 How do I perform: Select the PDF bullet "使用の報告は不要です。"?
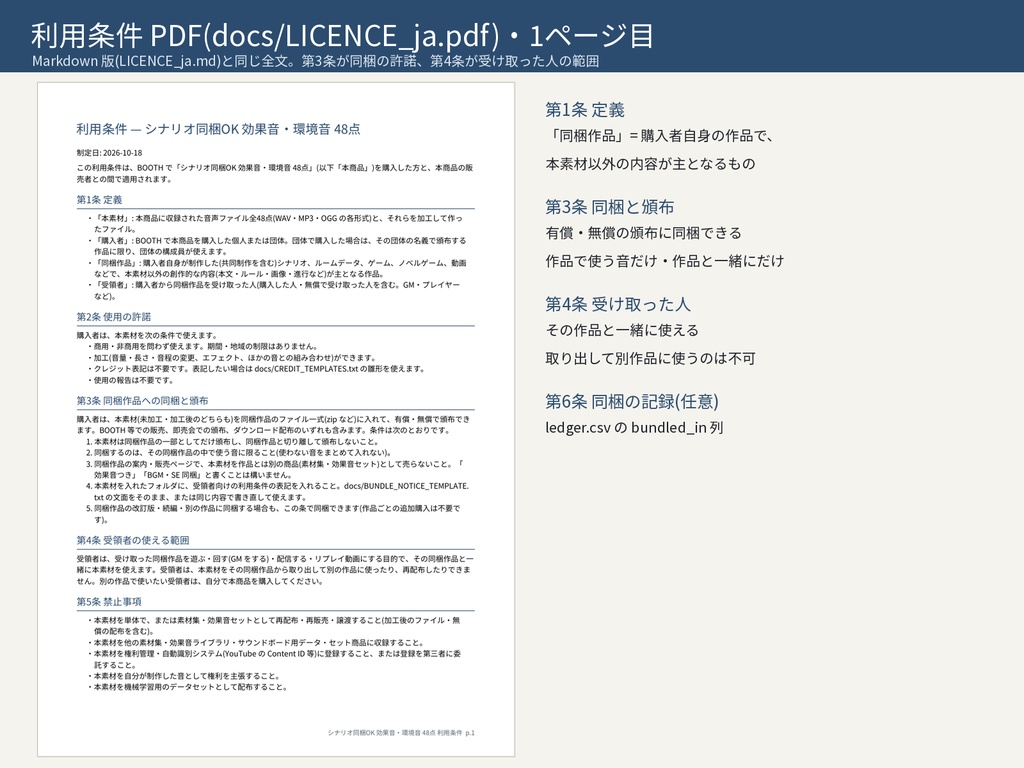[133, 380]
